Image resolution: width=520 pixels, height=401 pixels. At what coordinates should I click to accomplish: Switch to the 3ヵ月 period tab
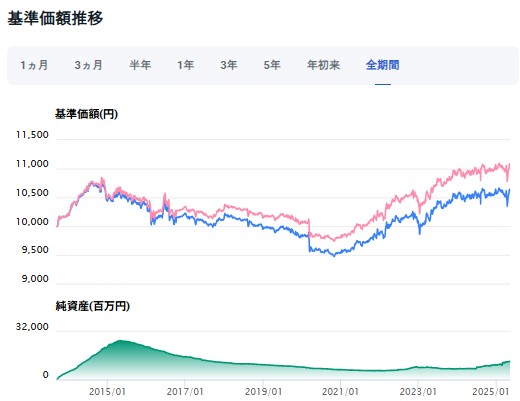tap(88, 65)
